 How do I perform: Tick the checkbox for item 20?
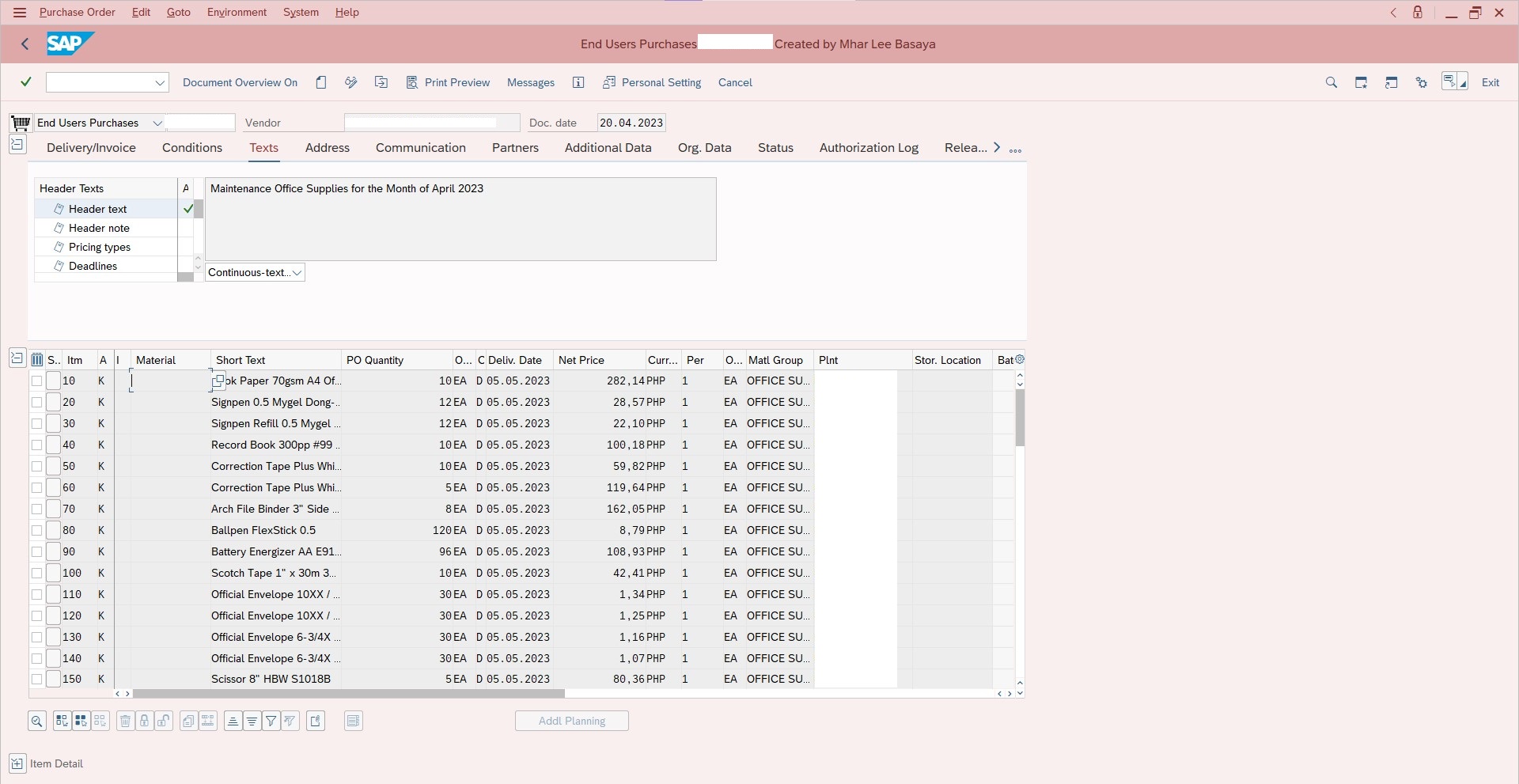point(36,403)
